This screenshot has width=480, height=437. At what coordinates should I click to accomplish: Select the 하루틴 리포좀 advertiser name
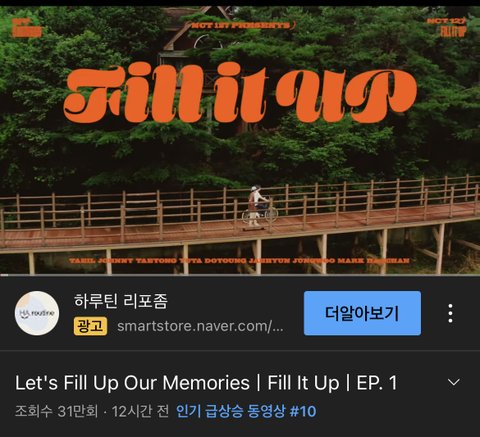[x=121, y=301]
